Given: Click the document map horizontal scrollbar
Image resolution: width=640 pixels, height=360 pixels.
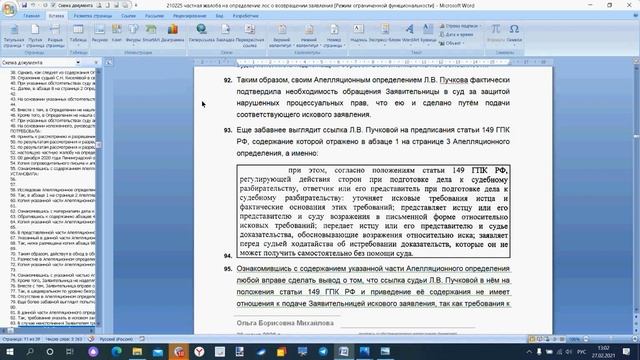Looking at the screenshot, I should (49, 331).
